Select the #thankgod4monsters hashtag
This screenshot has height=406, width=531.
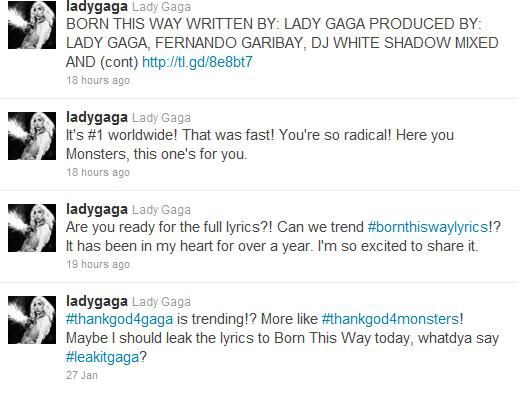pos(390,319)
